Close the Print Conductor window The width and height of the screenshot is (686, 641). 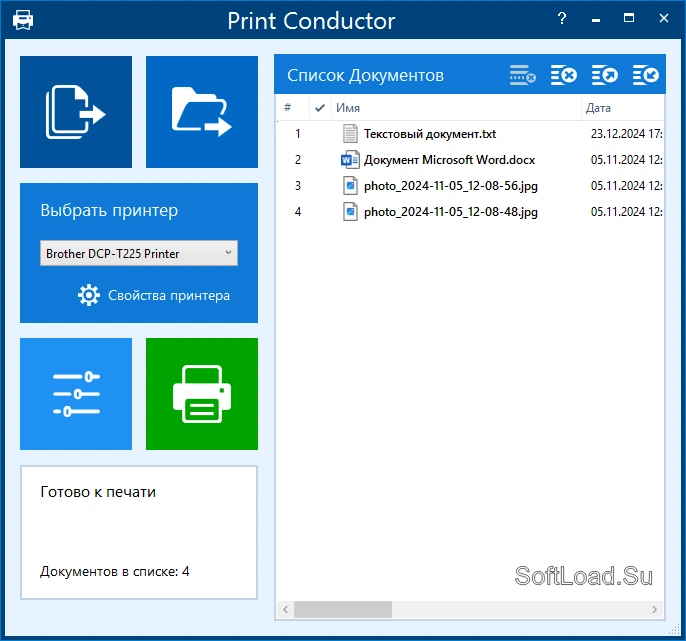point(664,18)
